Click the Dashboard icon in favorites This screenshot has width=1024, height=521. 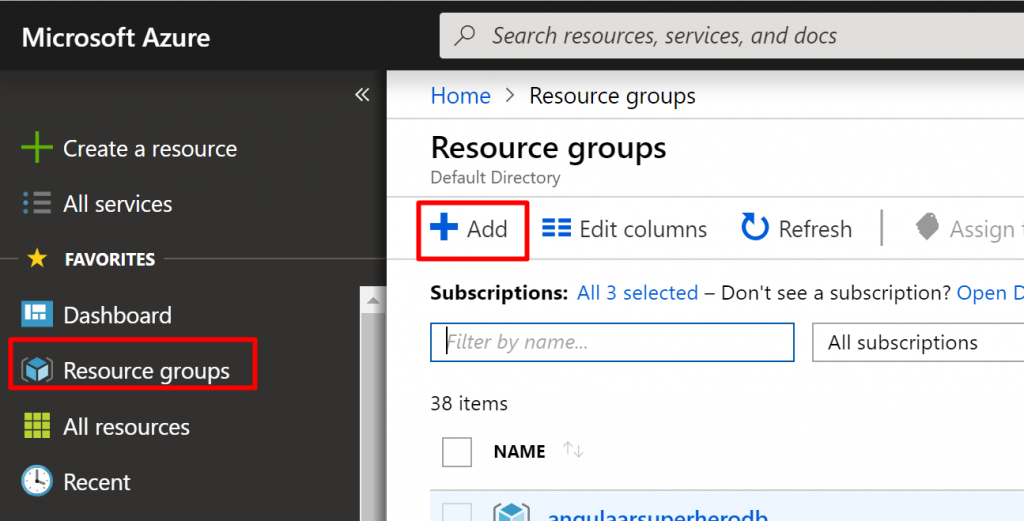(37, 315)
